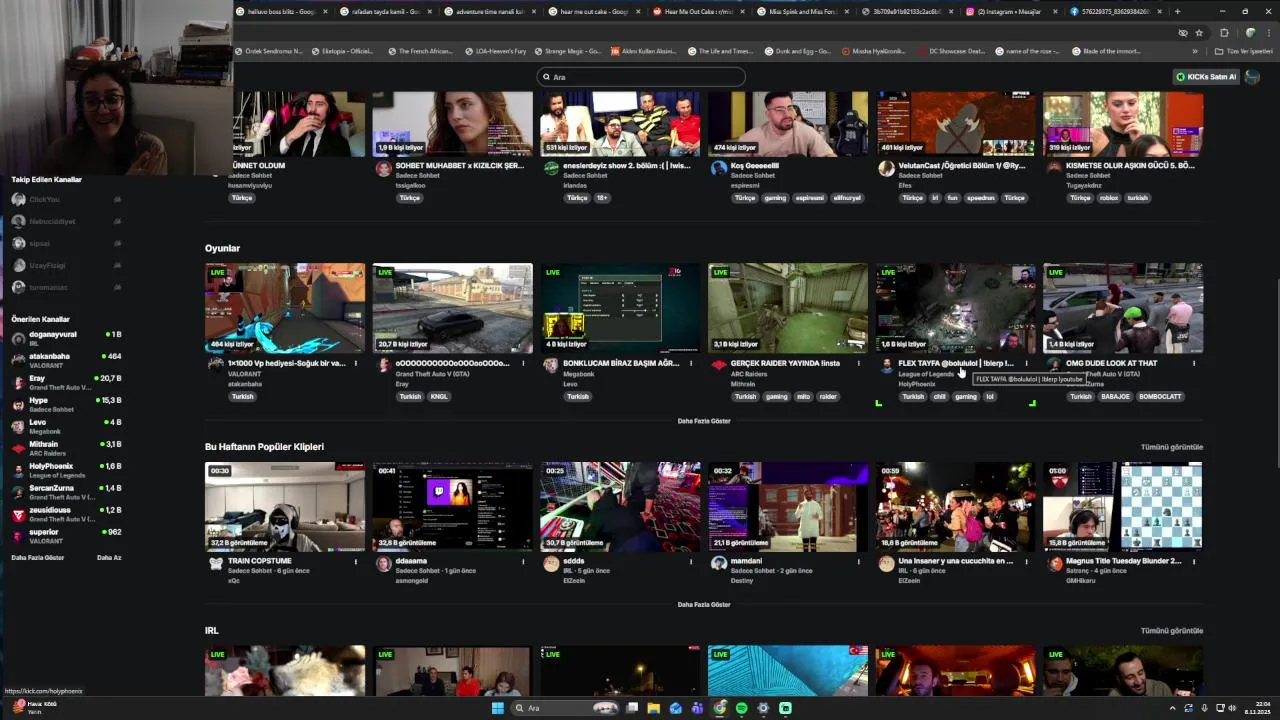1280x720 pixels.
Task: Open Hype channel avatar in sidebar
Action: click(x=18, y=405)
